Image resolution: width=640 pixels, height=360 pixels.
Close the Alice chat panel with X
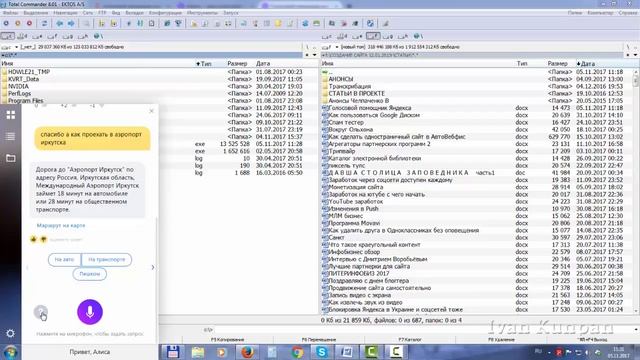(x=152, y=111)
